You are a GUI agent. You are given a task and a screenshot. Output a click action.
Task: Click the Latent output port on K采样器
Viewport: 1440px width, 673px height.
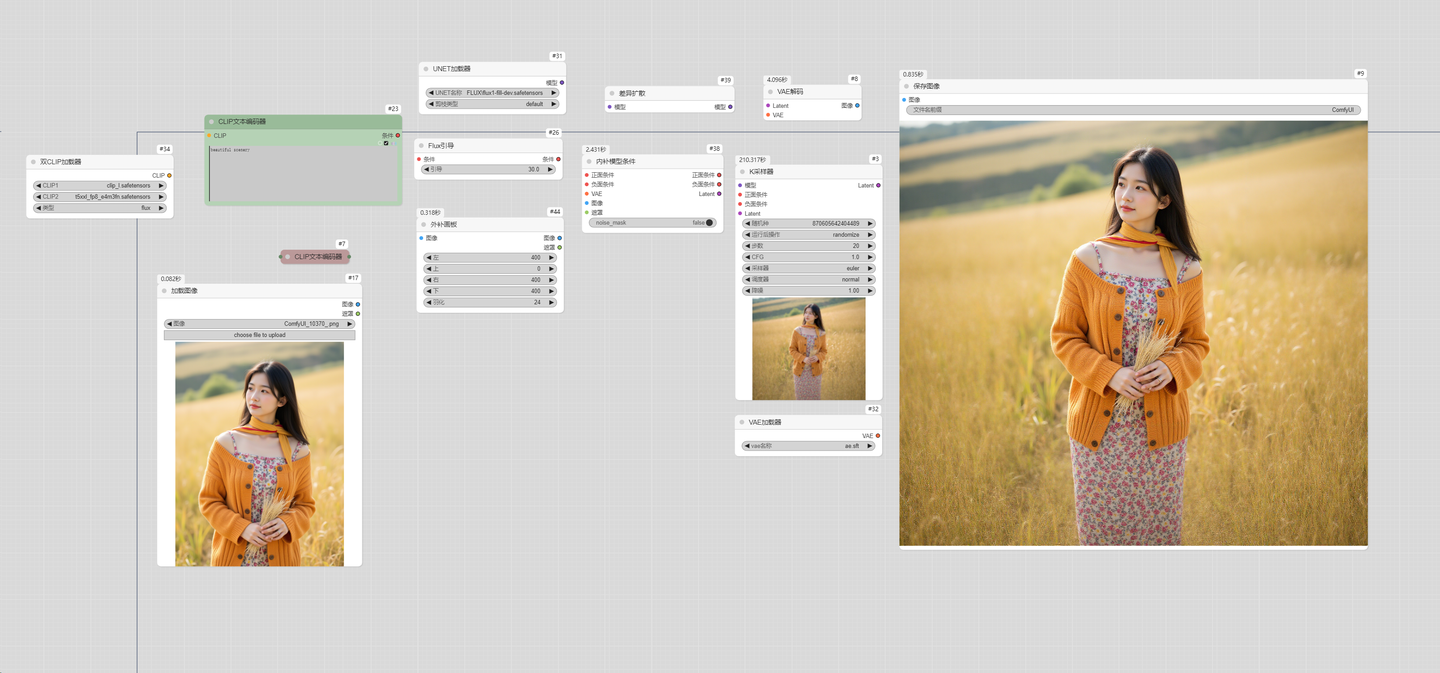click(x=878, y=185)
